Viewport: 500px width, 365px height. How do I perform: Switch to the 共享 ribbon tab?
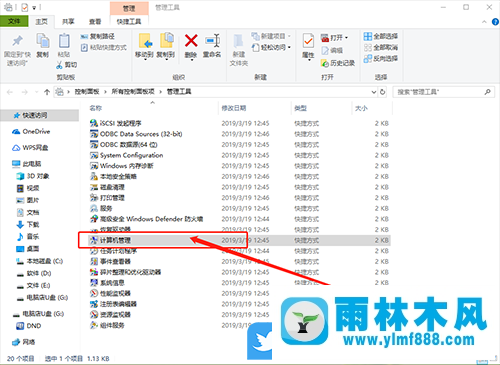click(68, 22)
